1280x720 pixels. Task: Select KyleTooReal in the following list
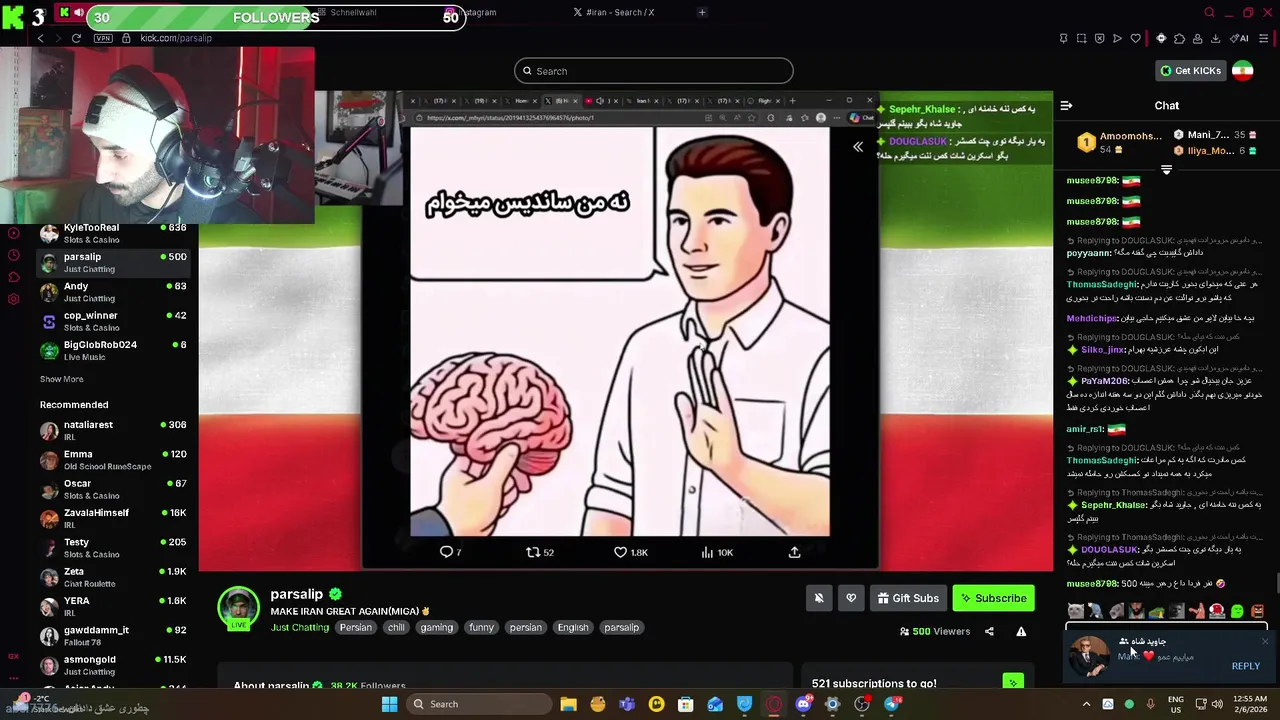click(x=113, y=233)
